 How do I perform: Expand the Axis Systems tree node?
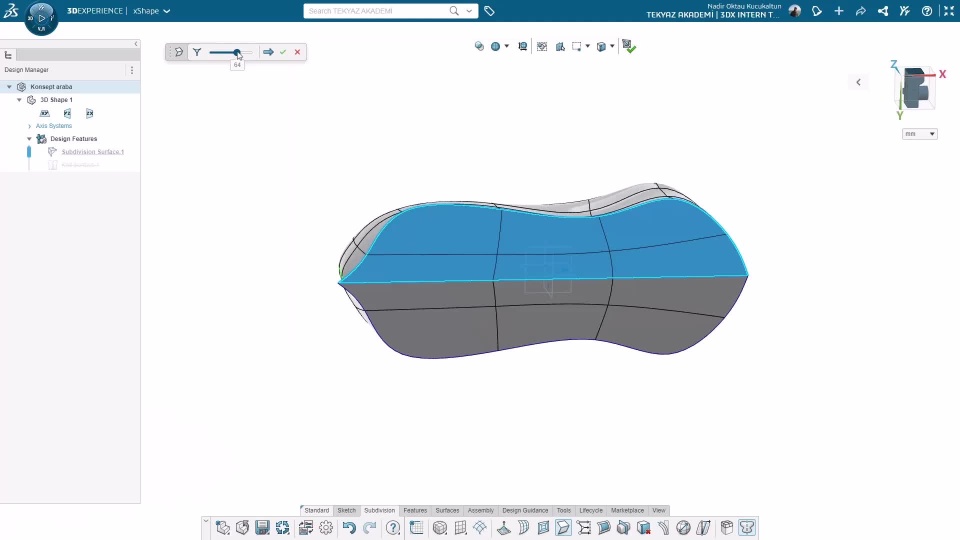(x=29, y=126)
